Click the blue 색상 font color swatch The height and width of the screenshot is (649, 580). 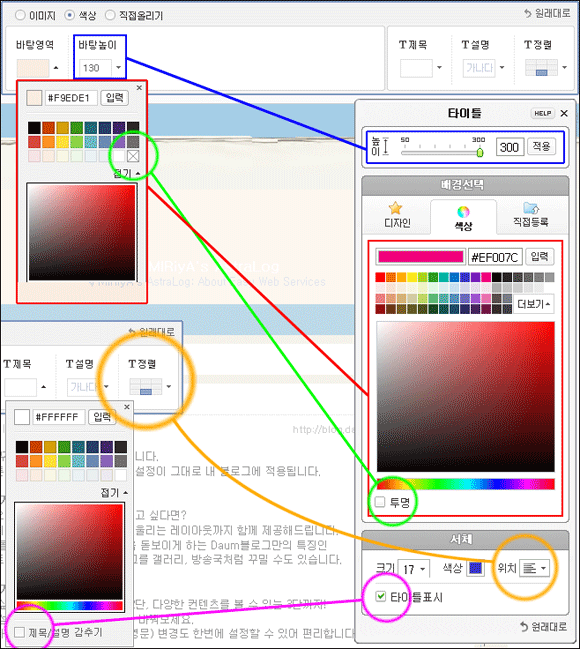[476, 568]
